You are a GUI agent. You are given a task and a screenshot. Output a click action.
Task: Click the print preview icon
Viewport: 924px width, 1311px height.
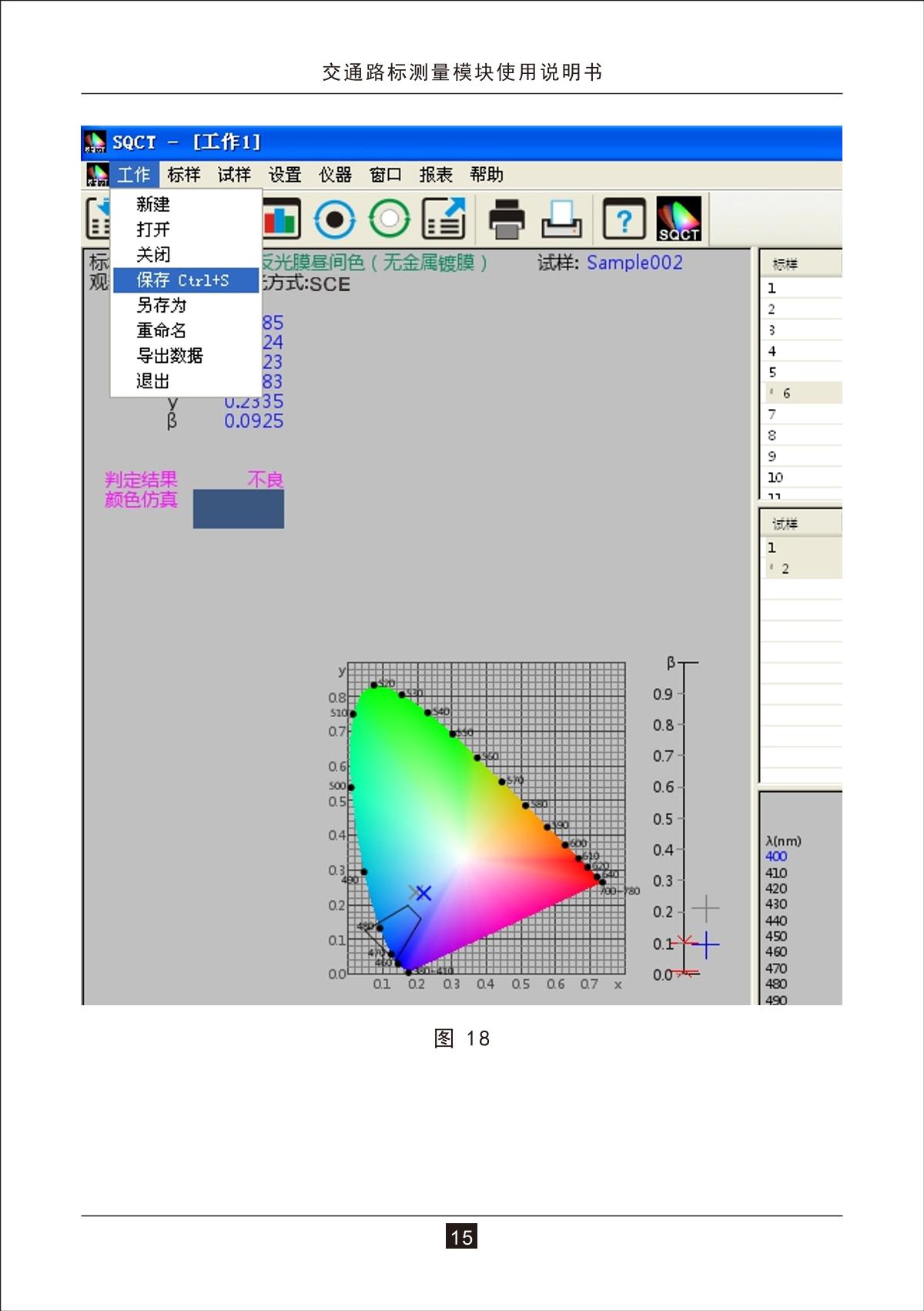click(x=561, y=220)
